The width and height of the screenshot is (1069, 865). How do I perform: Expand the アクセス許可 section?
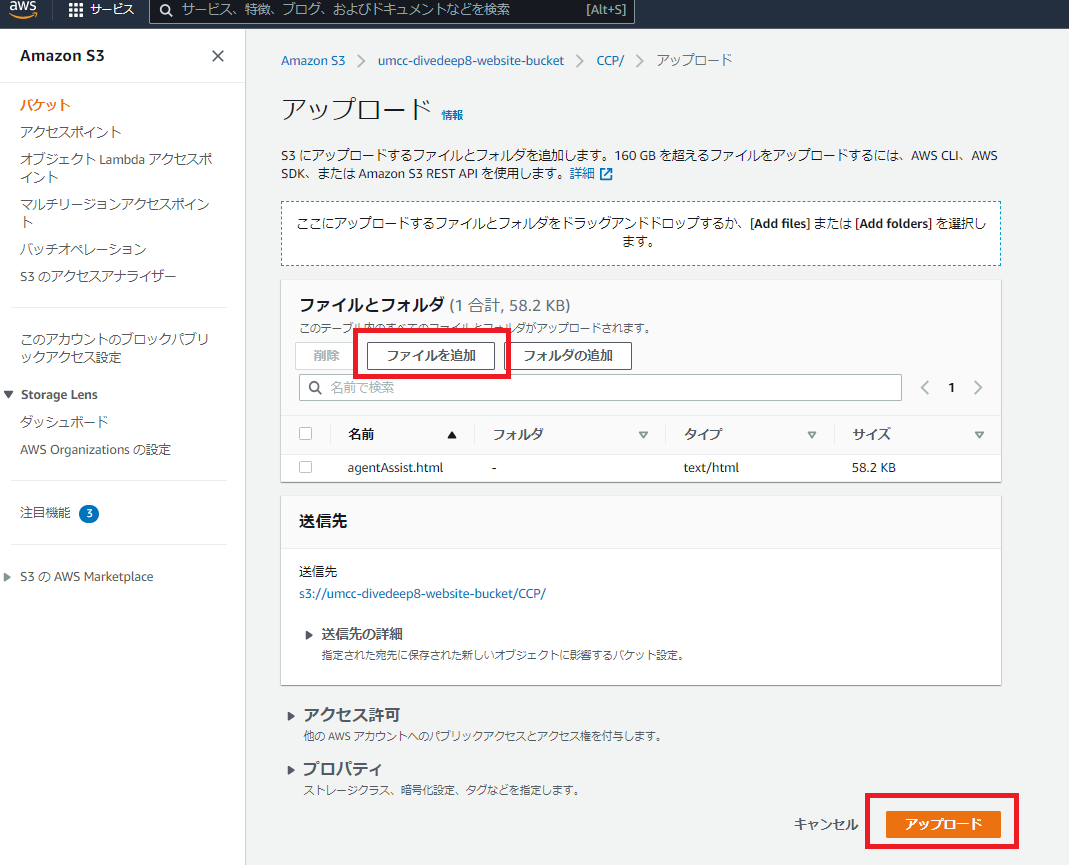click(291, 716)
